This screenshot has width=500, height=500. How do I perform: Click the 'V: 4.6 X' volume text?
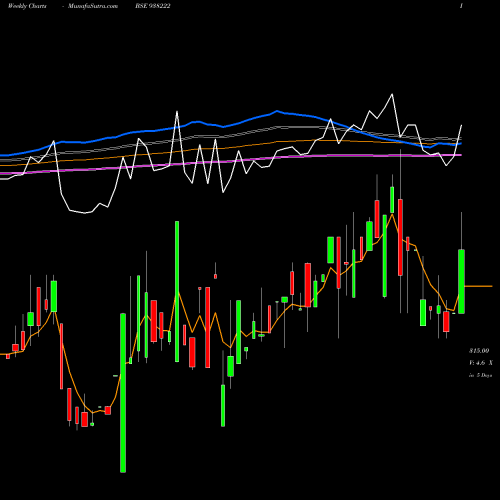(x=481, y=363)
